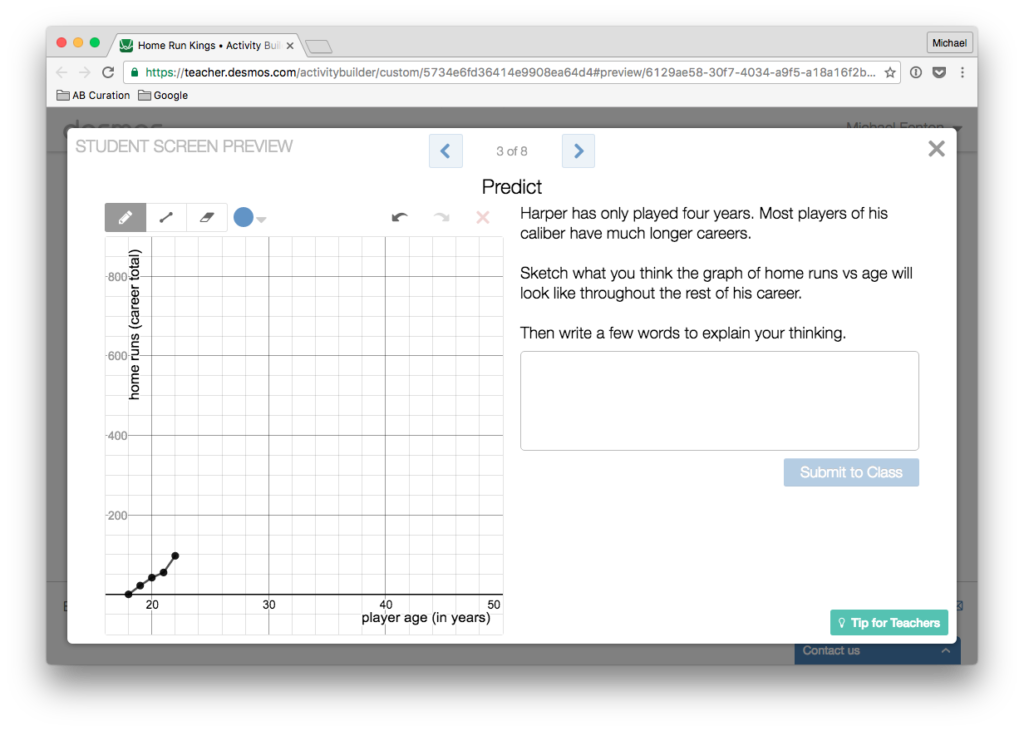
Task: Open the Tip for Teachers panel
Action: (x=889, y=623)
